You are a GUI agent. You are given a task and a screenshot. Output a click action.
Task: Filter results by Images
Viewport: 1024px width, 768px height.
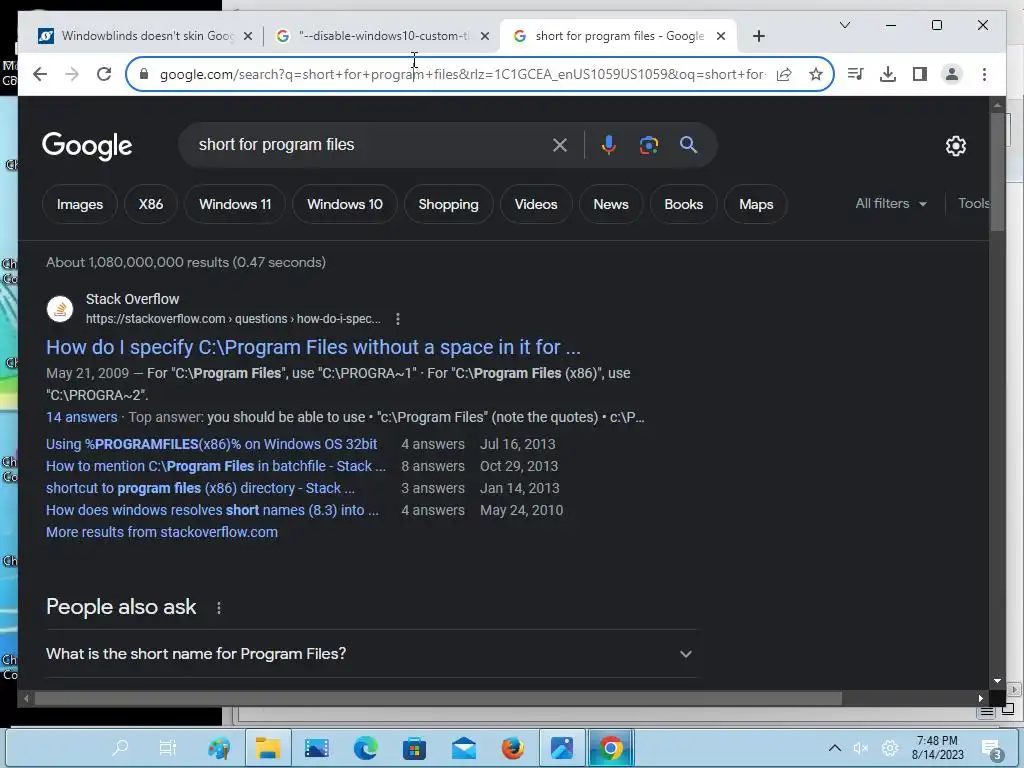pos(80,204)
